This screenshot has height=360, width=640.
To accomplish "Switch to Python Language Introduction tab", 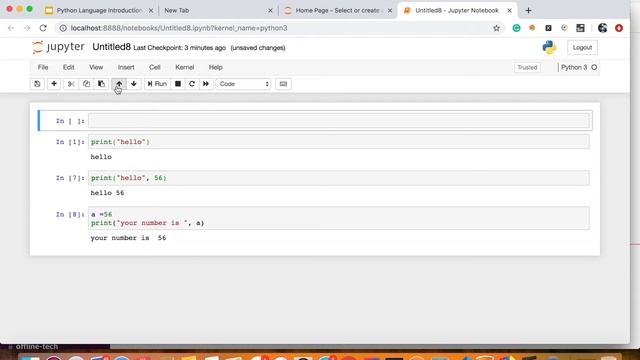I will tap(99, 10).
